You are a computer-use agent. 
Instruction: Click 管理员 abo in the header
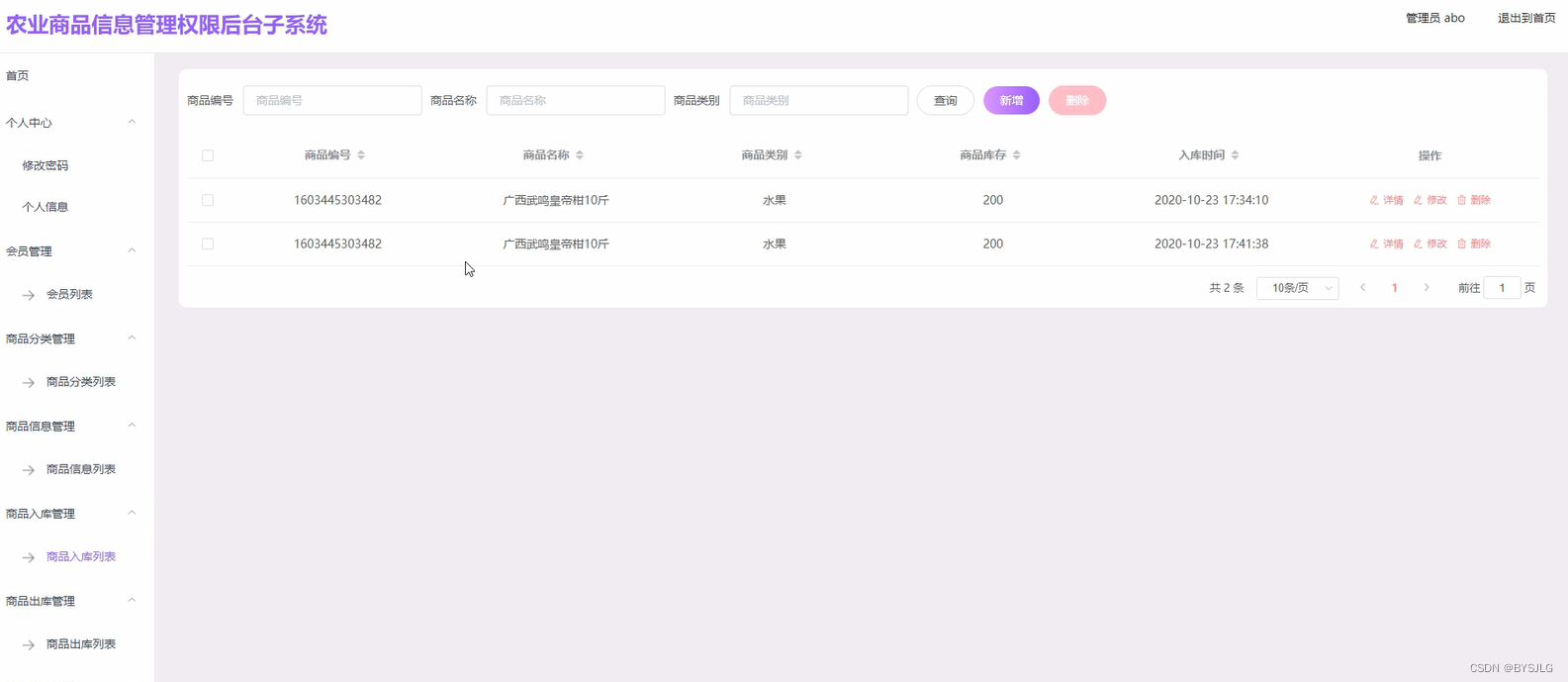[1435, 18]
